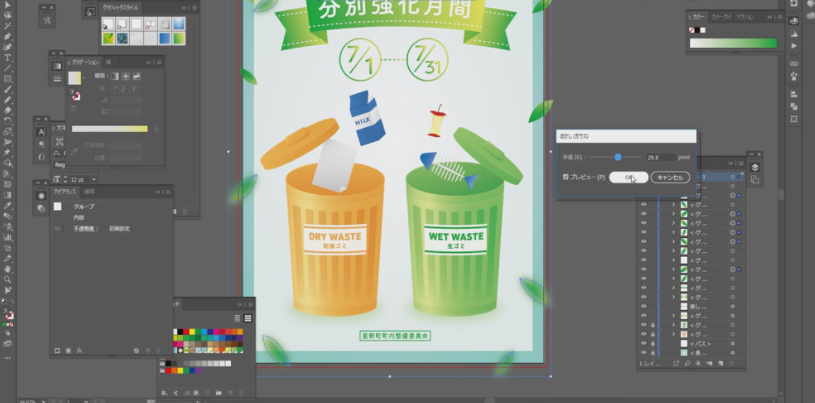Switch Swatches panel to thumbnail view
The height and width of the screenshot is (403, 815).
[x=248, y=318]
